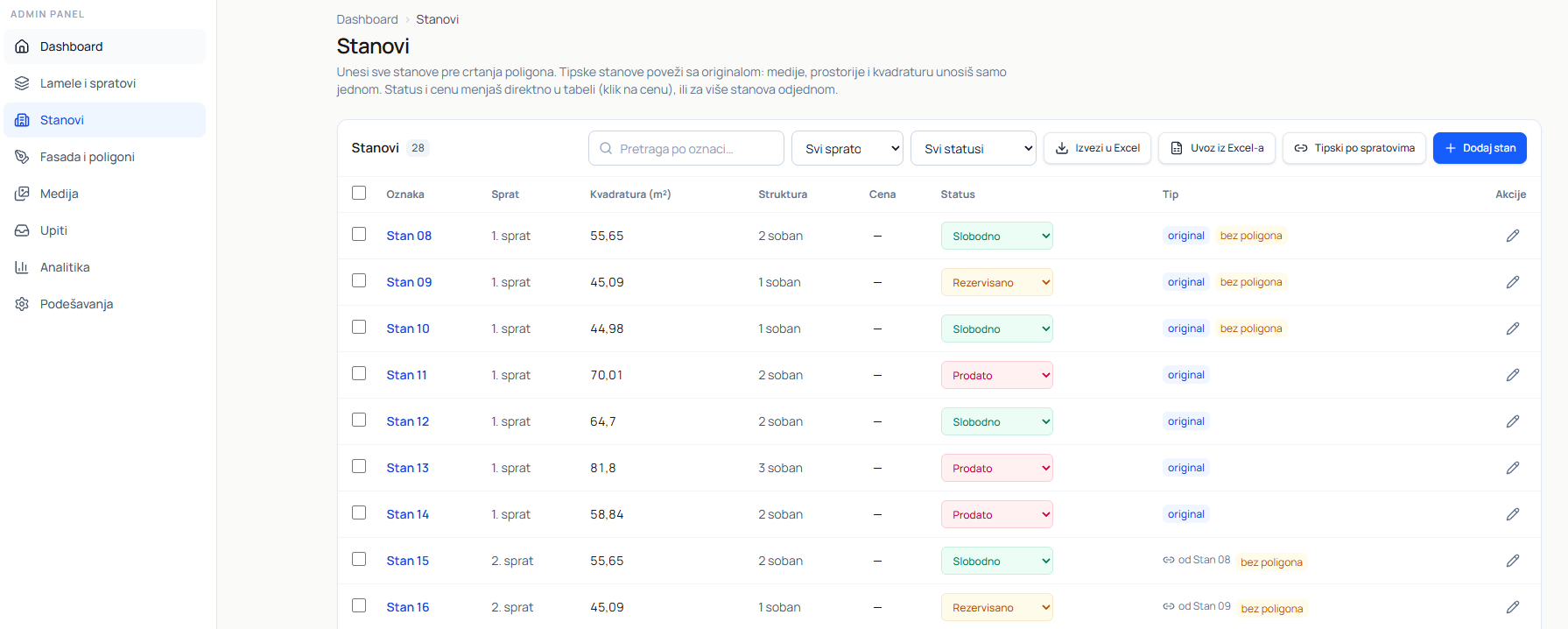Click the plus icon on Dodaj stan
The image size is (1568, 629).
click(x=1451, y=148)
